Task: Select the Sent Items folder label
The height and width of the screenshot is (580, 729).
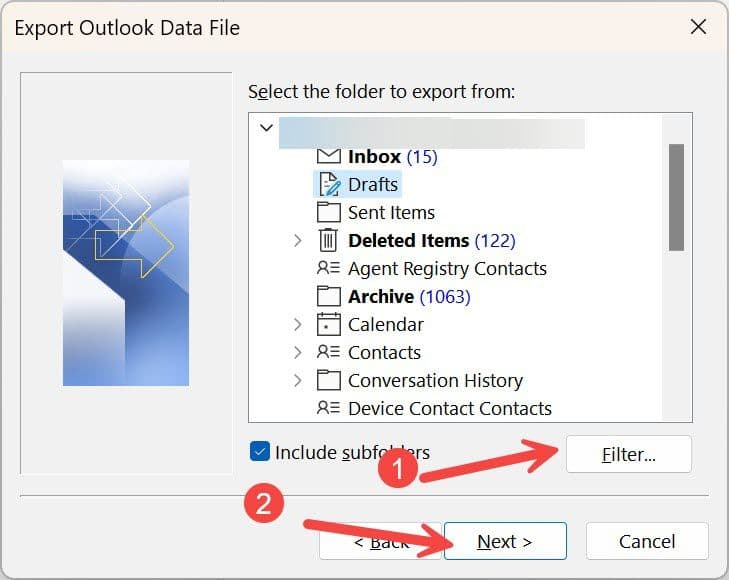Action: pyautogui.click(x=391, y=213)
